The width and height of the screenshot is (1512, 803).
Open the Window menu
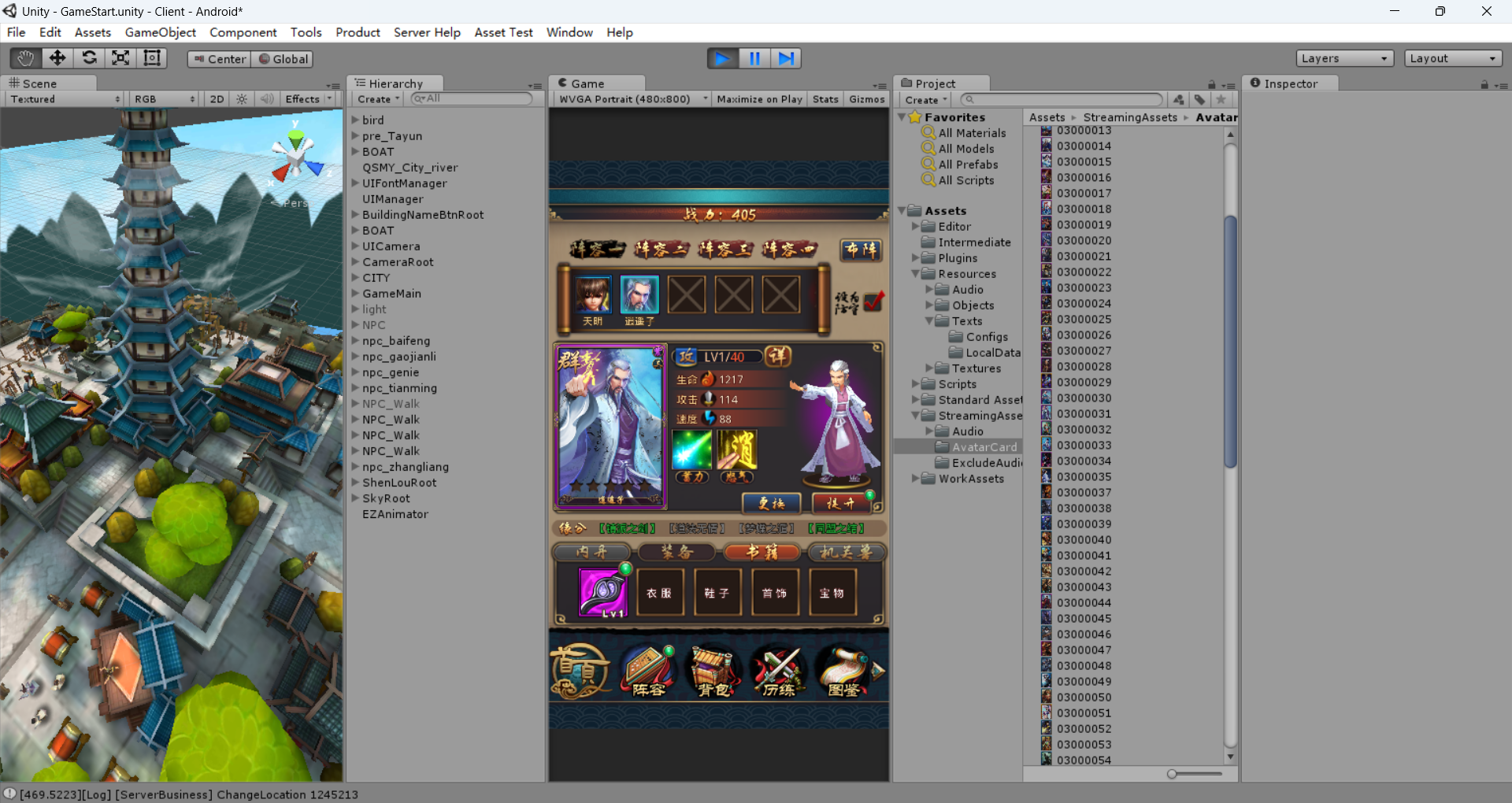569,32
